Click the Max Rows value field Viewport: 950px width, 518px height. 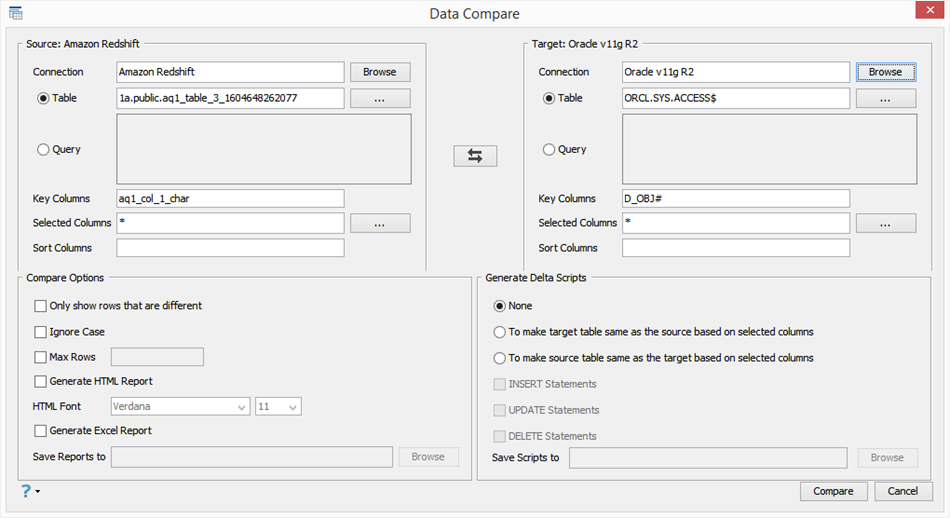tap(158, 357)
